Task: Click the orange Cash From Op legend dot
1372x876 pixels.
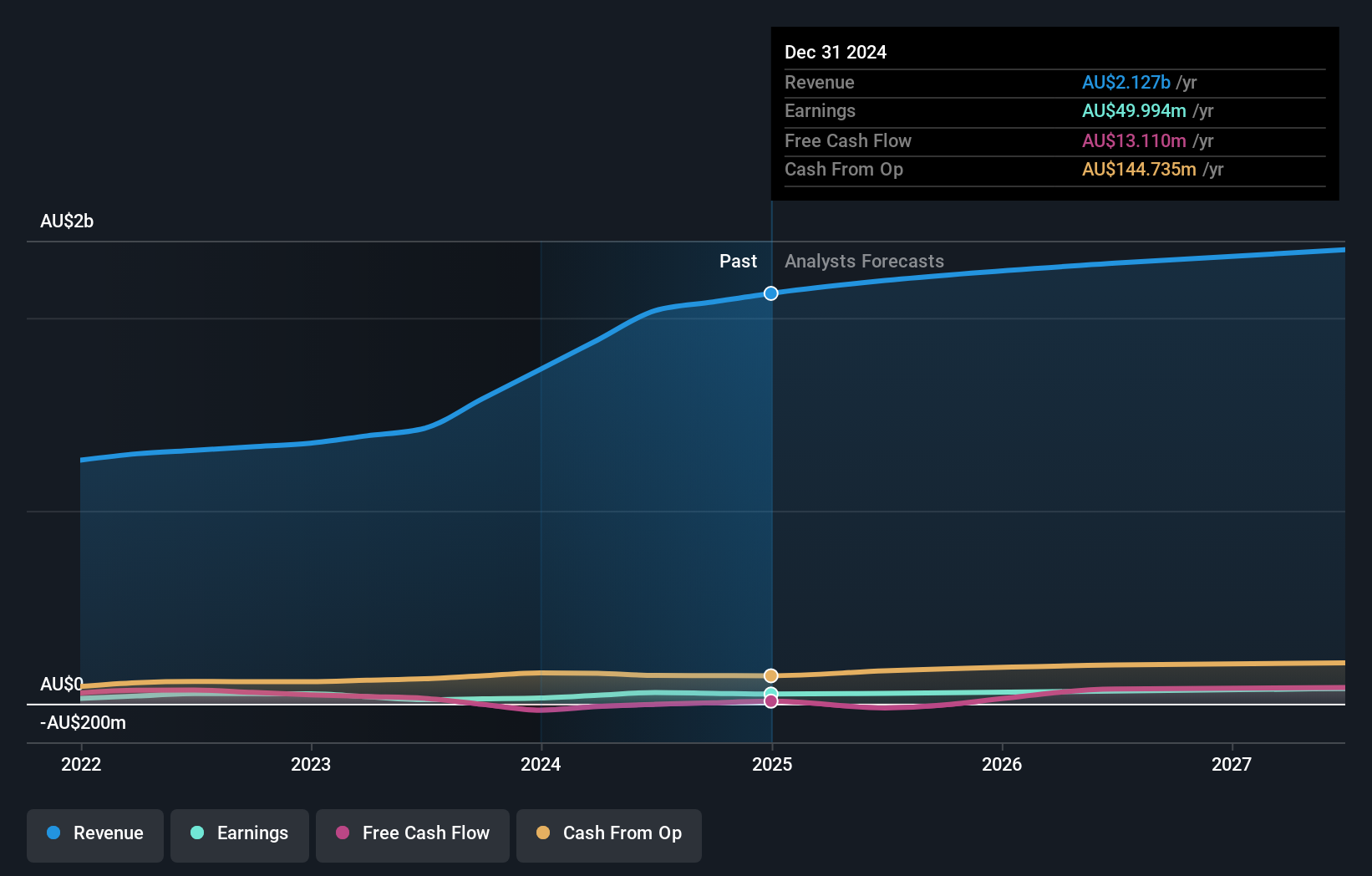Action: (x=542, y=833)
